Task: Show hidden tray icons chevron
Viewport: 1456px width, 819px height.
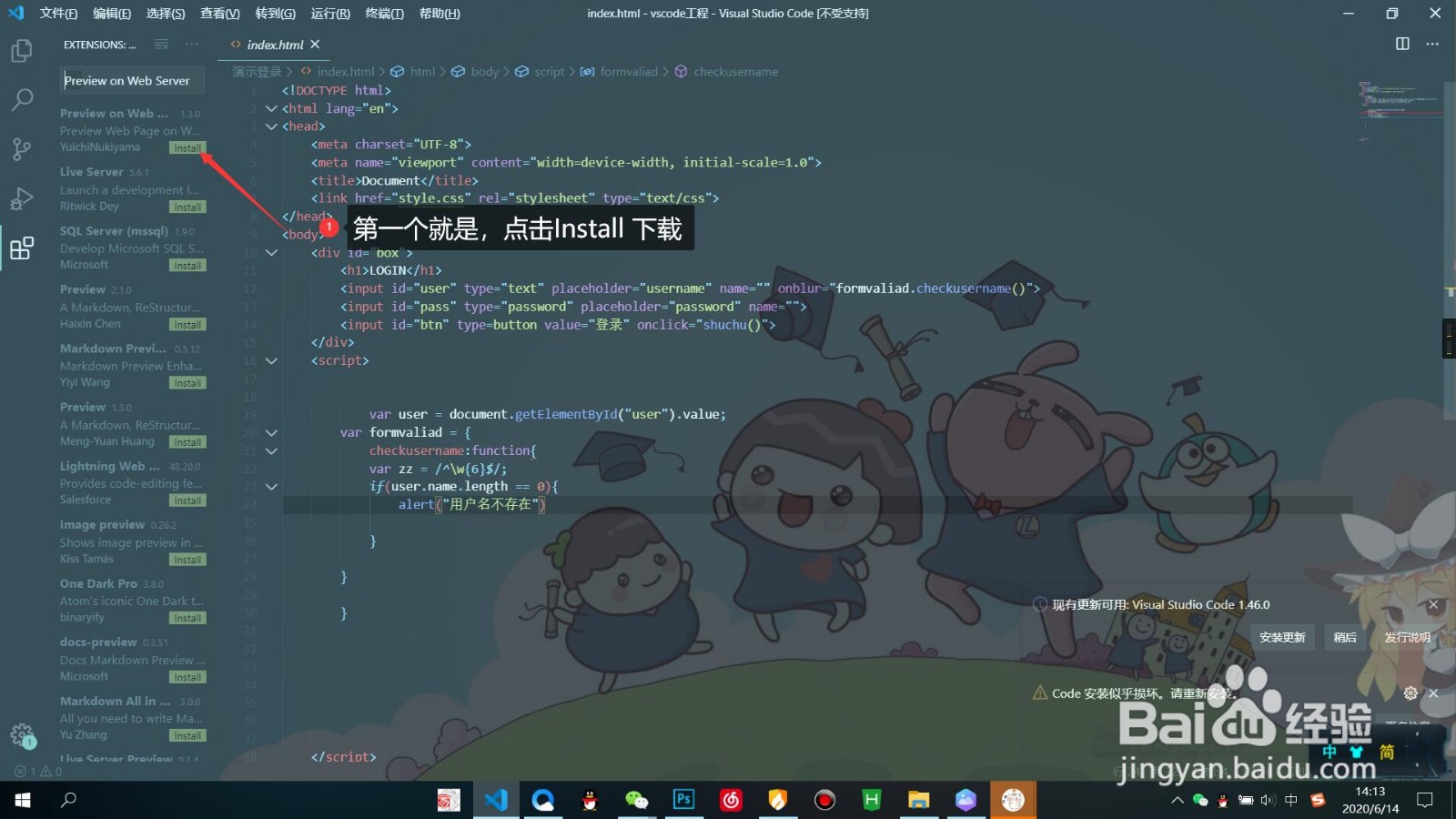Action: pos(1177,800)
